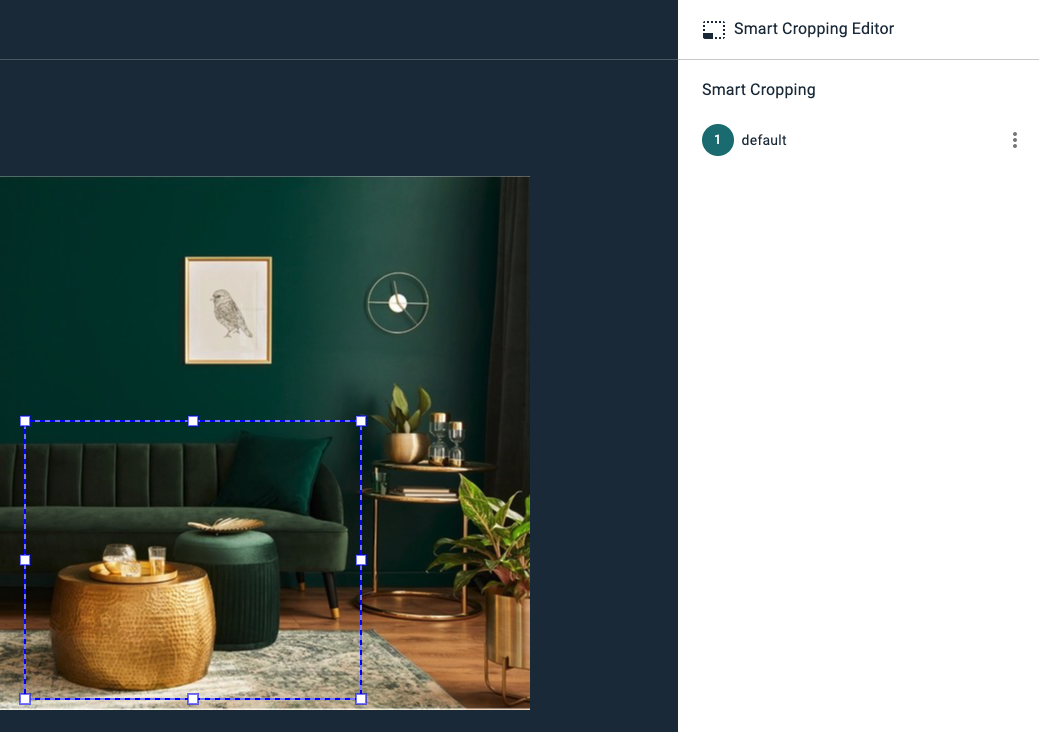Click the bottom-right crop handle
The image size is (1039, 732).
point(361,699)
